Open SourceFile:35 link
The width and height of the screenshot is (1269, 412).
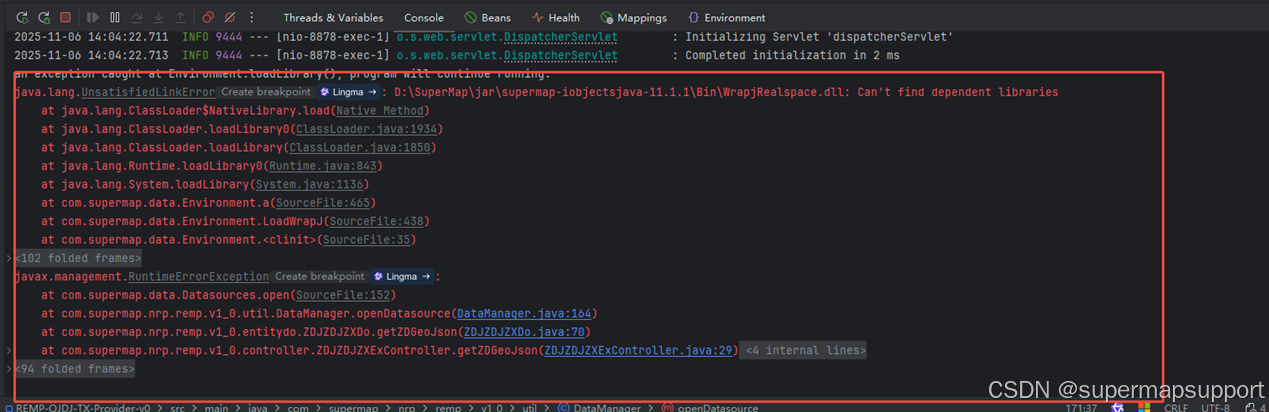point(365,240)
